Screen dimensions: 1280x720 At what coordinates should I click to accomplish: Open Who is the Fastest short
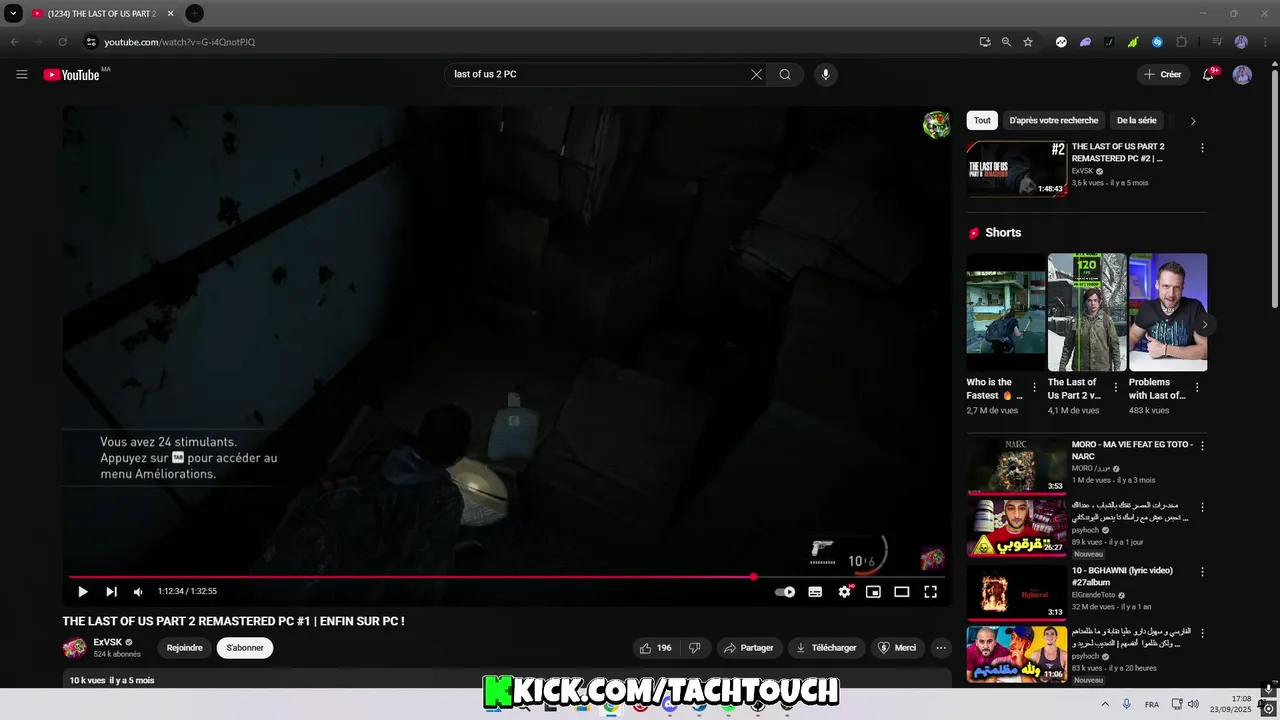click(1005, 312)
